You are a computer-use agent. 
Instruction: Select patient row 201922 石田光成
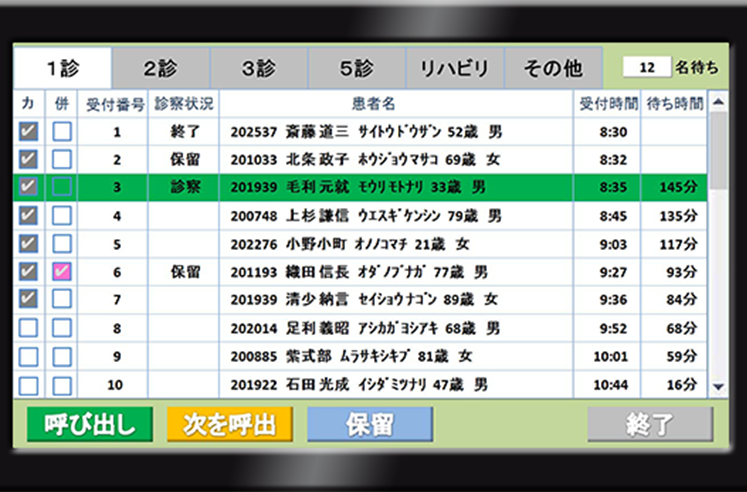pyautogui.click(x=360, y=385)
